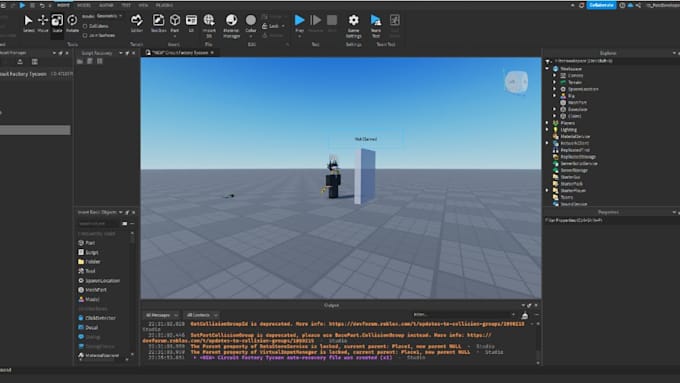Collapse the Workspace tree node

(x=548, y=69)
